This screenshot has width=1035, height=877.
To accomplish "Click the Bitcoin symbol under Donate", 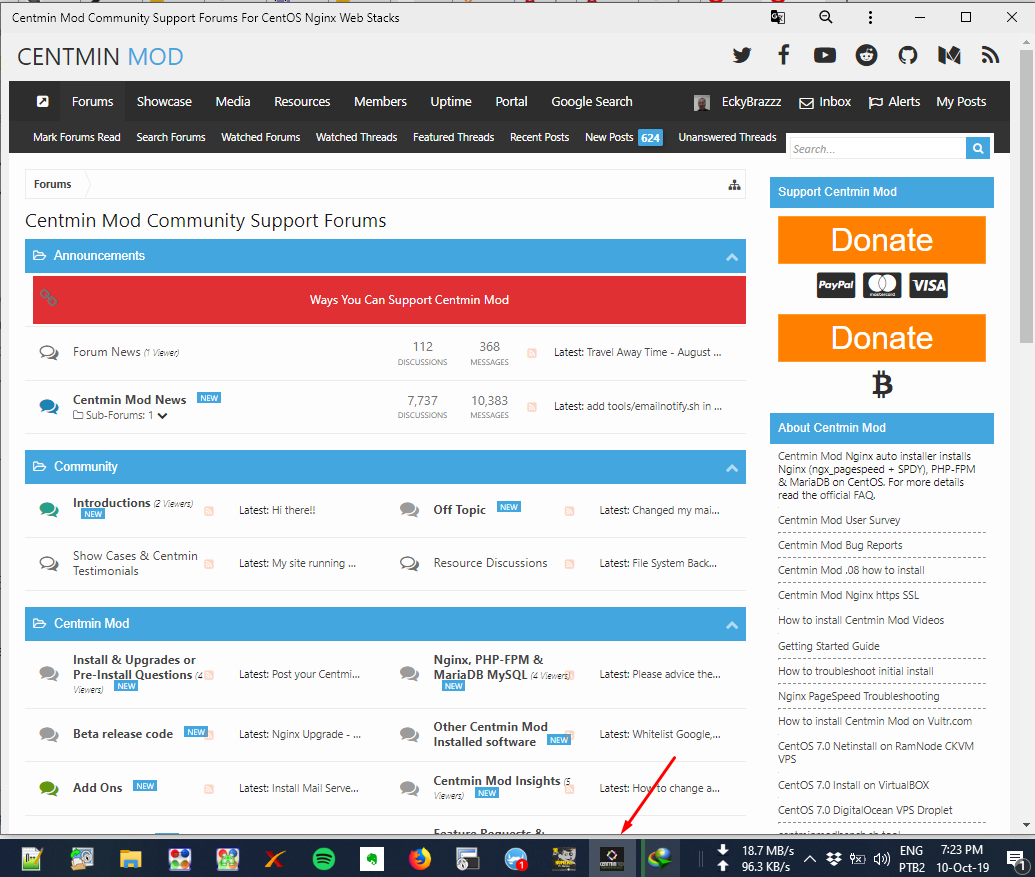I will tap(882, 385).
